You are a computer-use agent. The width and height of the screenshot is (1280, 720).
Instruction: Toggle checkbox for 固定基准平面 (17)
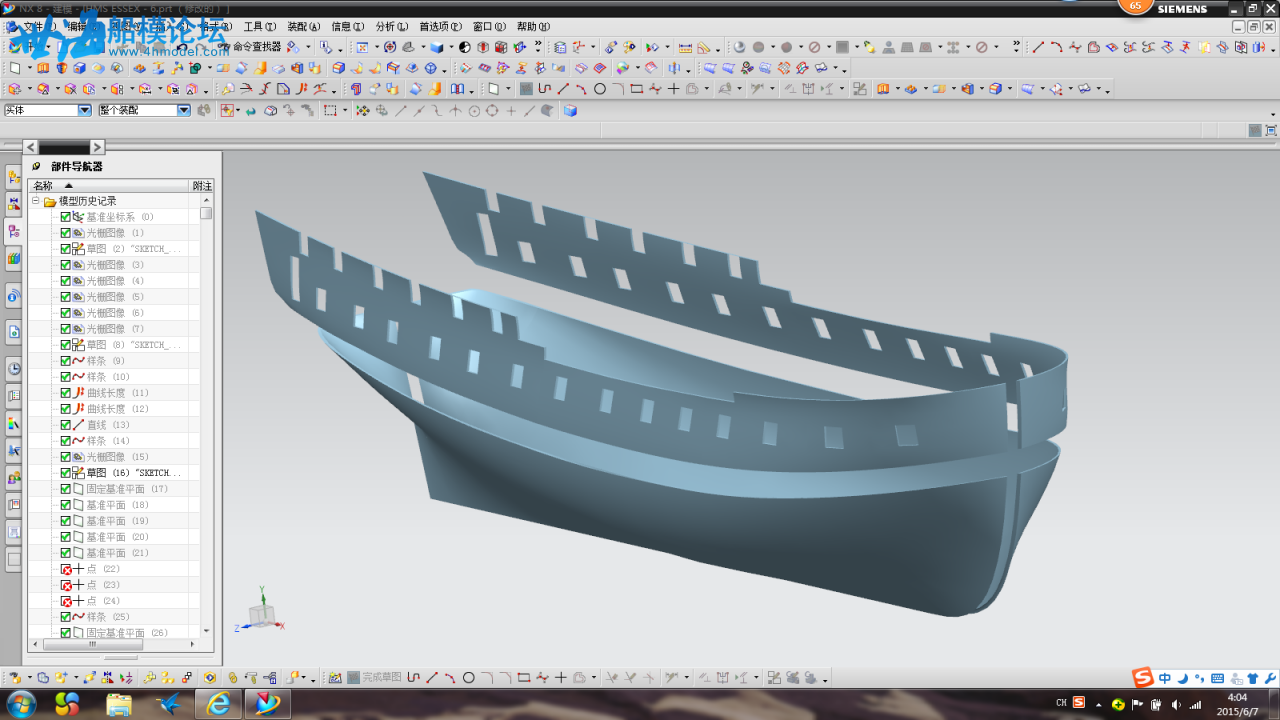tap(66, 489)
